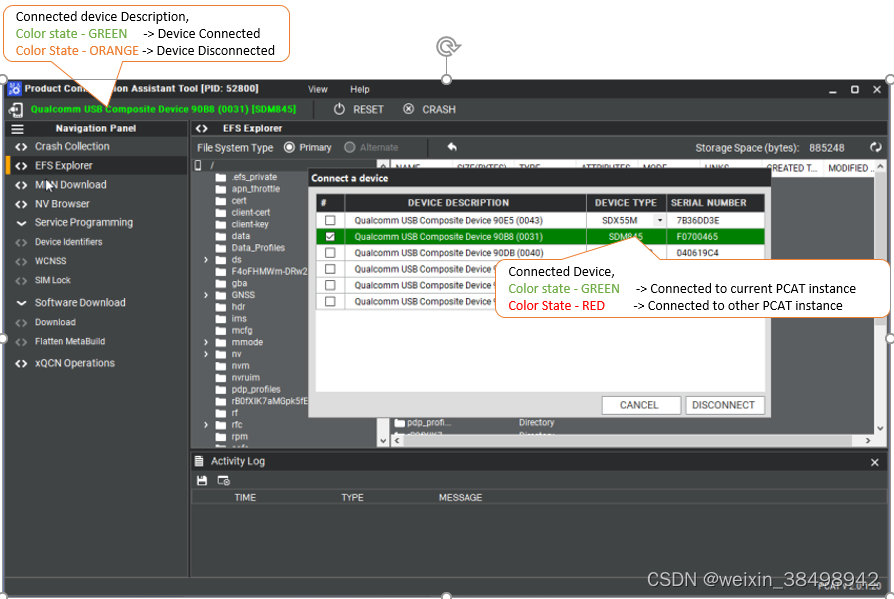Screen dimensions: 894x599
Task: Close the Activity Log panel
Action: (875, 462)
